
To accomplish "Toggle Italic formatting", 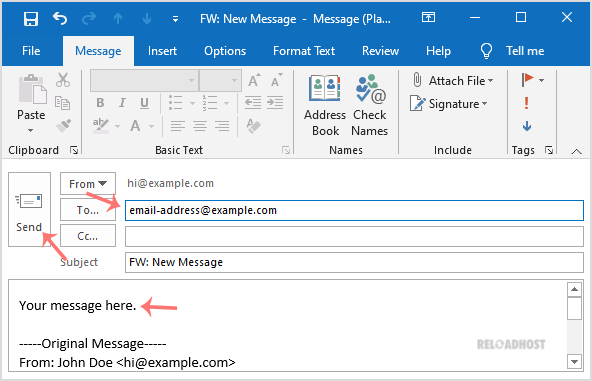I will click(x=122, y=103).
